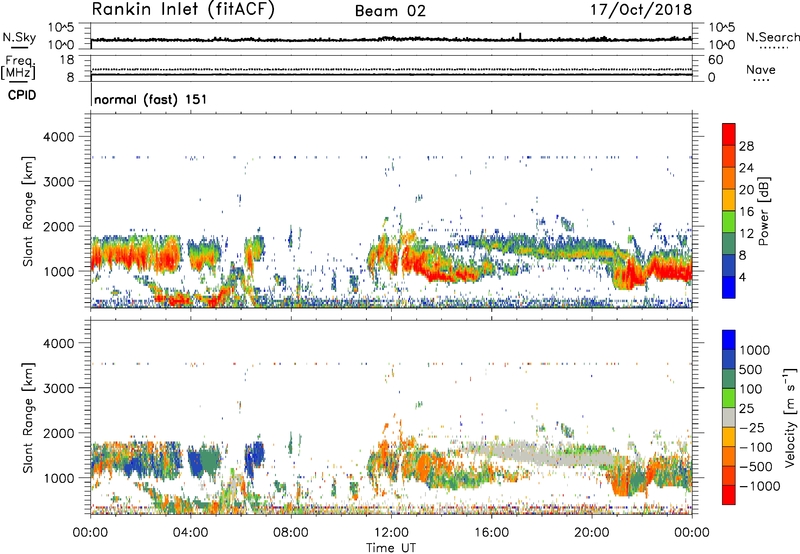Select the 'Beam 02' label
800x554 pixels.
click(x=390, y=11)
